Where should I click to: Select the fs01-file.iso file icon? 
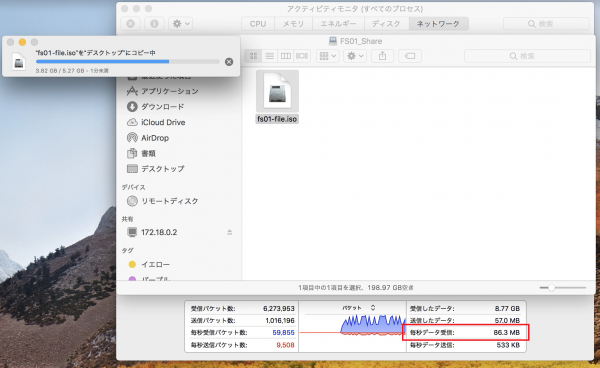(277, 91)
